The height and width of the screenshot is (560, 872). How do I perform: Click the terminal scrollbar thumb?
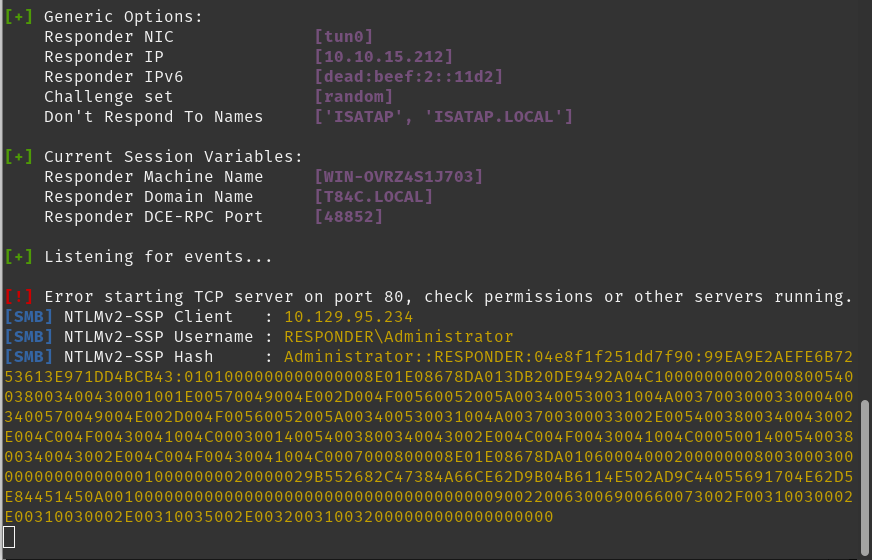pyautogui.click(x=866, y=468)
